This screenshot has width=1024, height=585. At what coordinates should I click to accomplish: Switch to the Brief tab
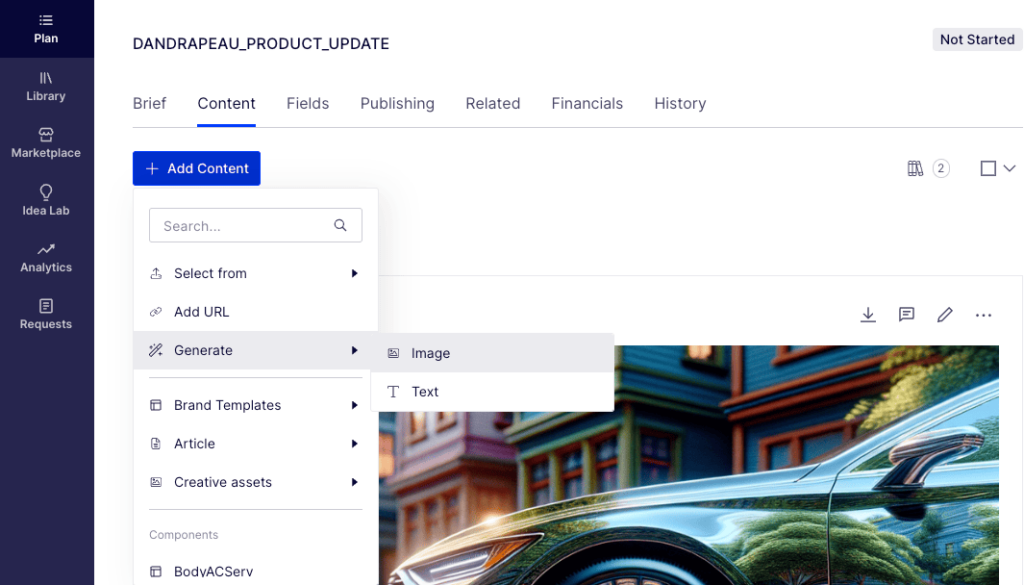150,104
